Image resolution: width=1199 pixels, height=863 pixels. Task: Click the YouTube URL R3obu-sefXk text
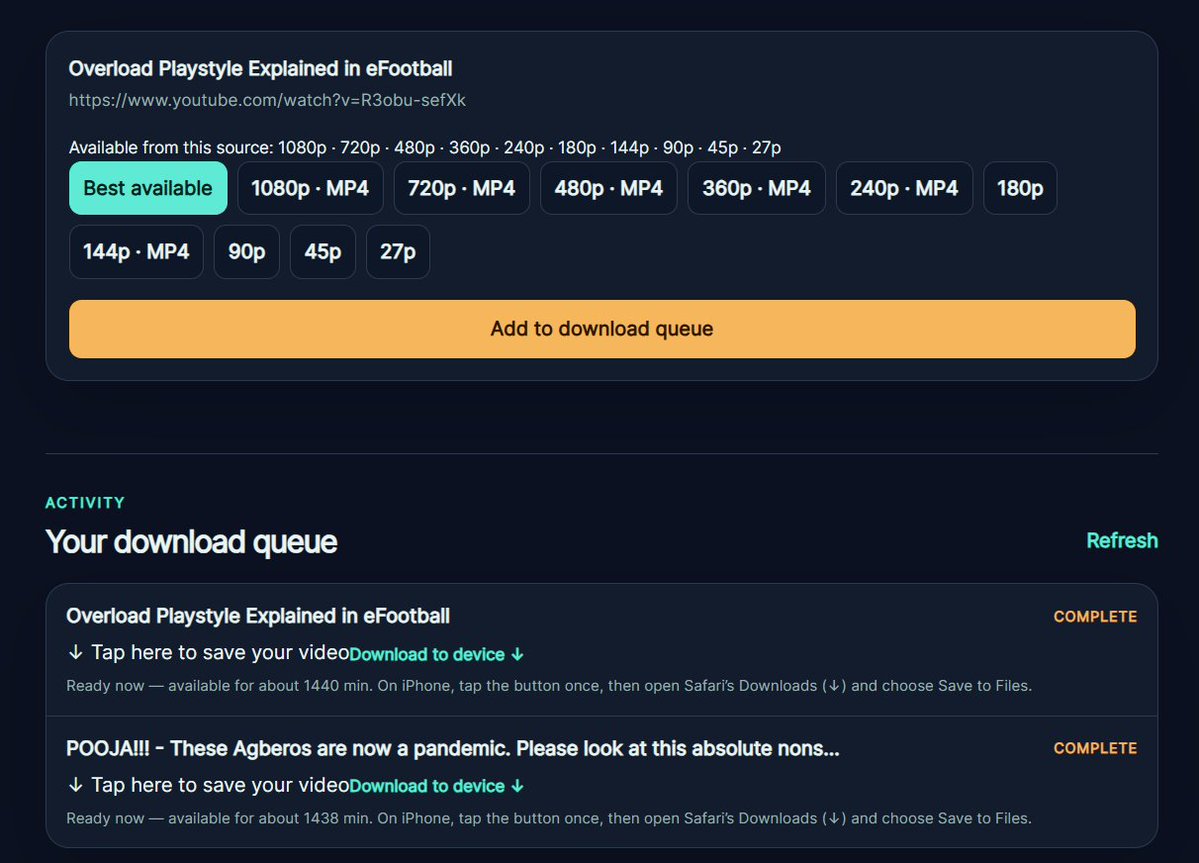(267, 100)
